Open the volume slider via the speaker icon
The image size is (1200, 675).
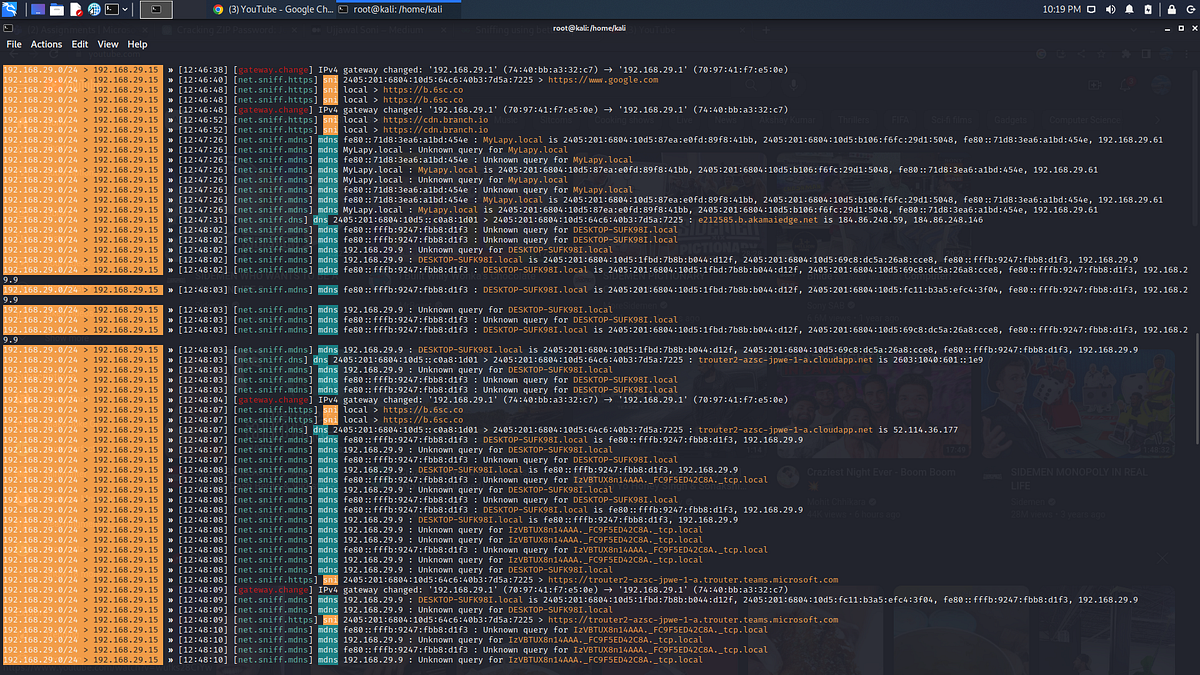coord(1111,9)
